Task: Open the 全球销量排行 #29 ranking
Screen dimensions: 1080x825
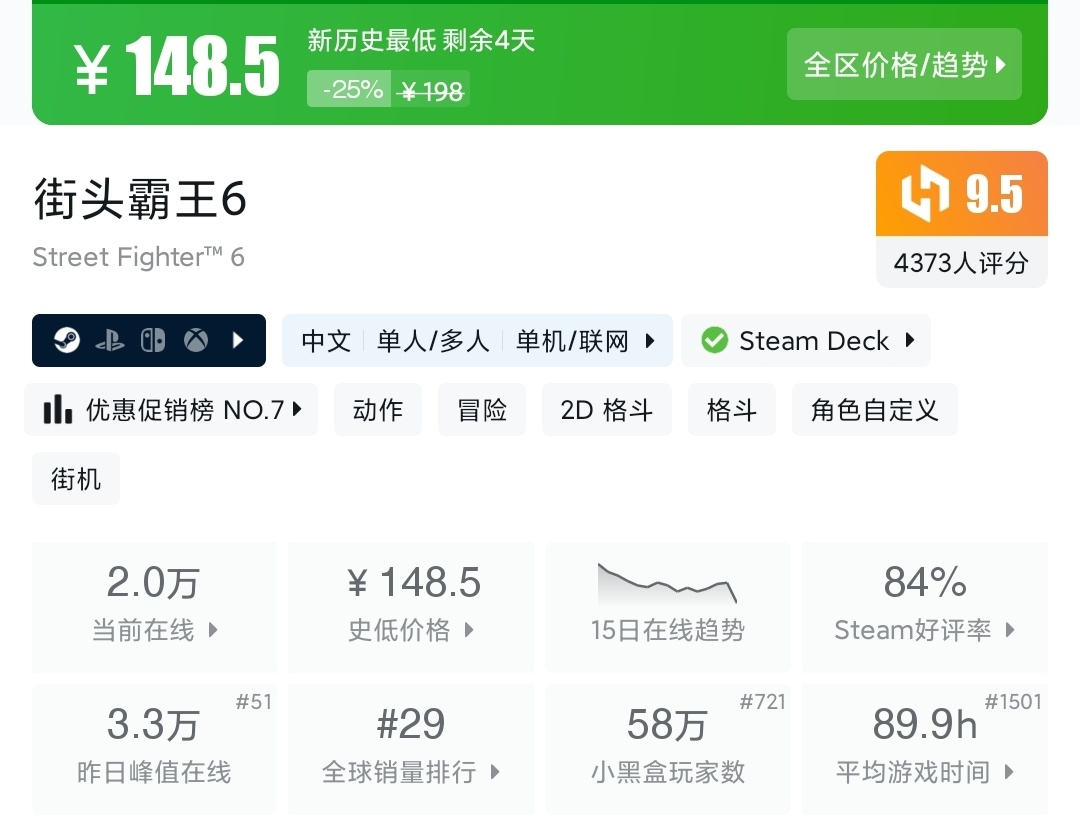Action: coord(411,748)
